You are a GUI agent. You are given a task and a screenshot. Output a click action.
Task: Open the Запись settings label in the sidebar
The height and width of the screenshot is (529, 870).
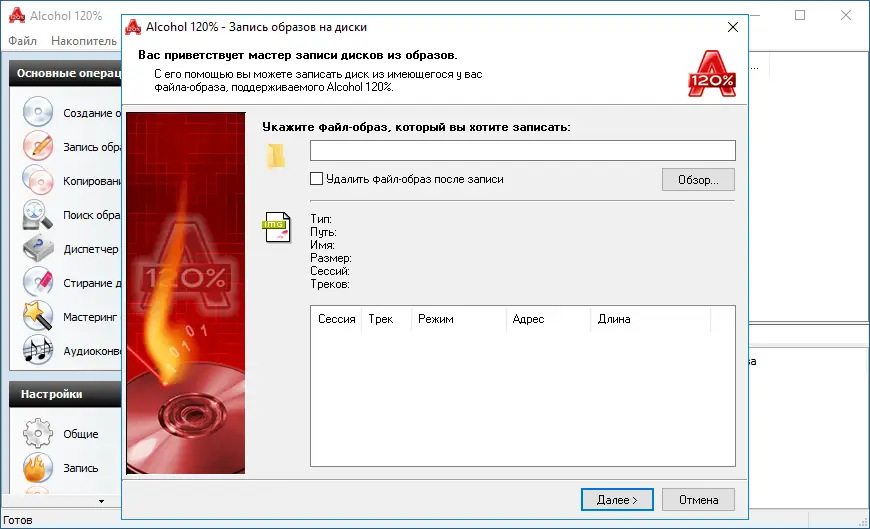click(80, 468)
